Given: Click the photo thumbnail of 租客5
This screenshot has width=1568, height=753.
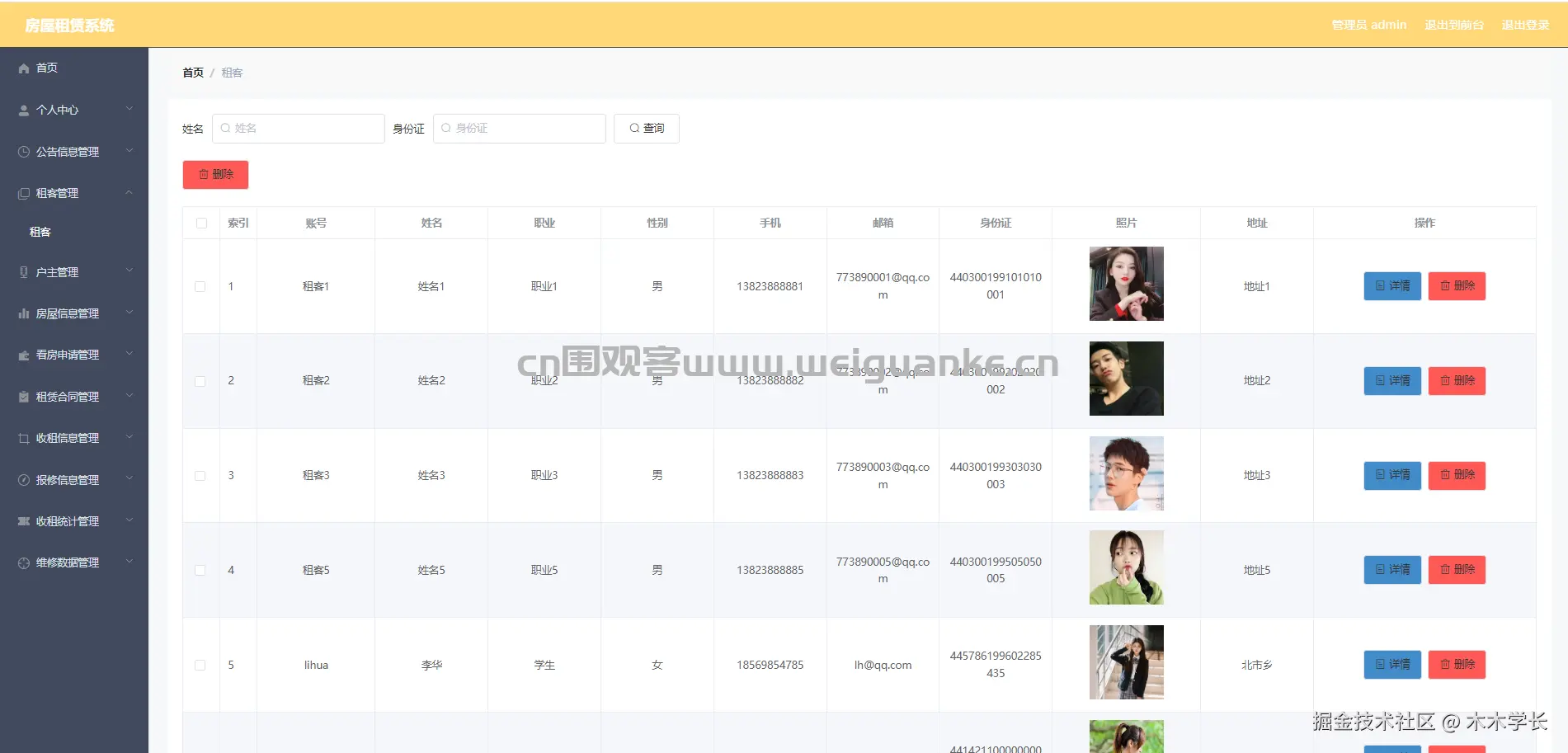Looking at the screenshot, I should click(1127, 567).
